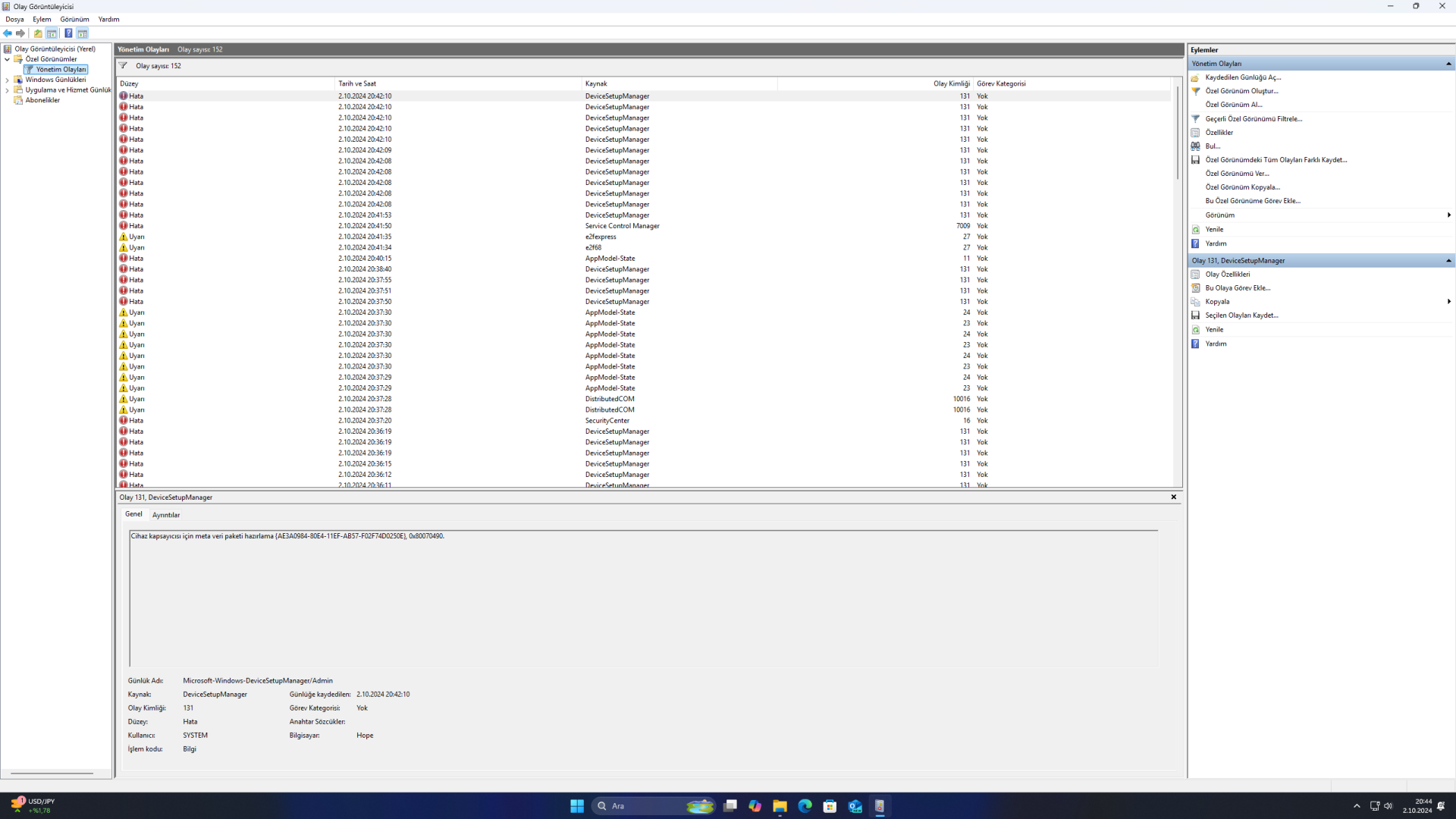Click the binoculars Bul... find icon
Screen dimensions: 1456x819
tap(1196, 146)
